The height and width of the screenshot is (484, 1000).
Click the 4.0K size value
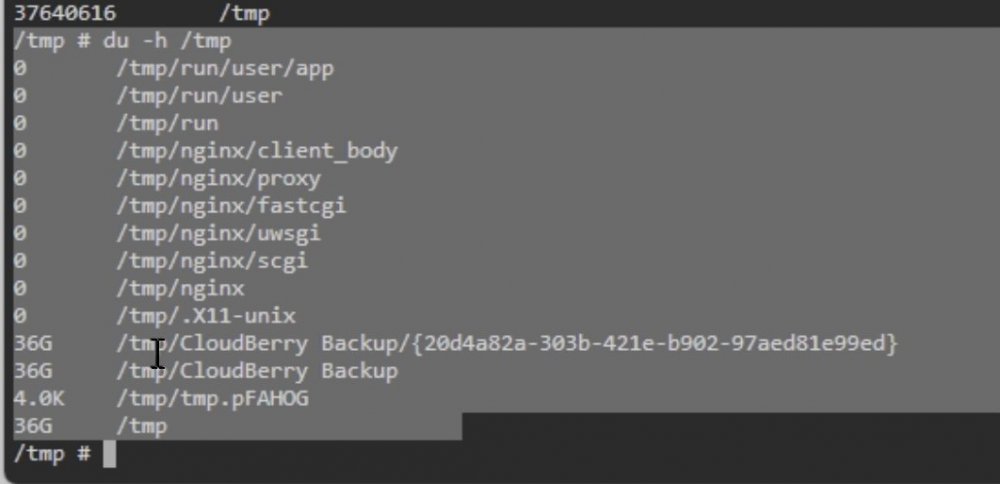click(x=39, y=399)
